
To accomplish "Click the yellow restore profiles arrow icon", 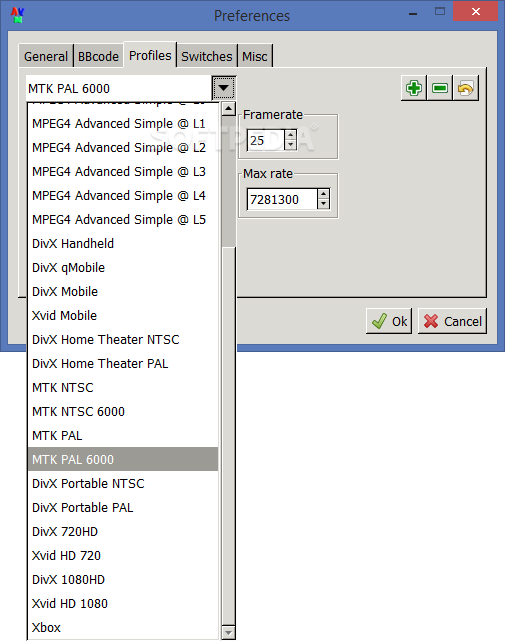I will (x=465, y=88).
